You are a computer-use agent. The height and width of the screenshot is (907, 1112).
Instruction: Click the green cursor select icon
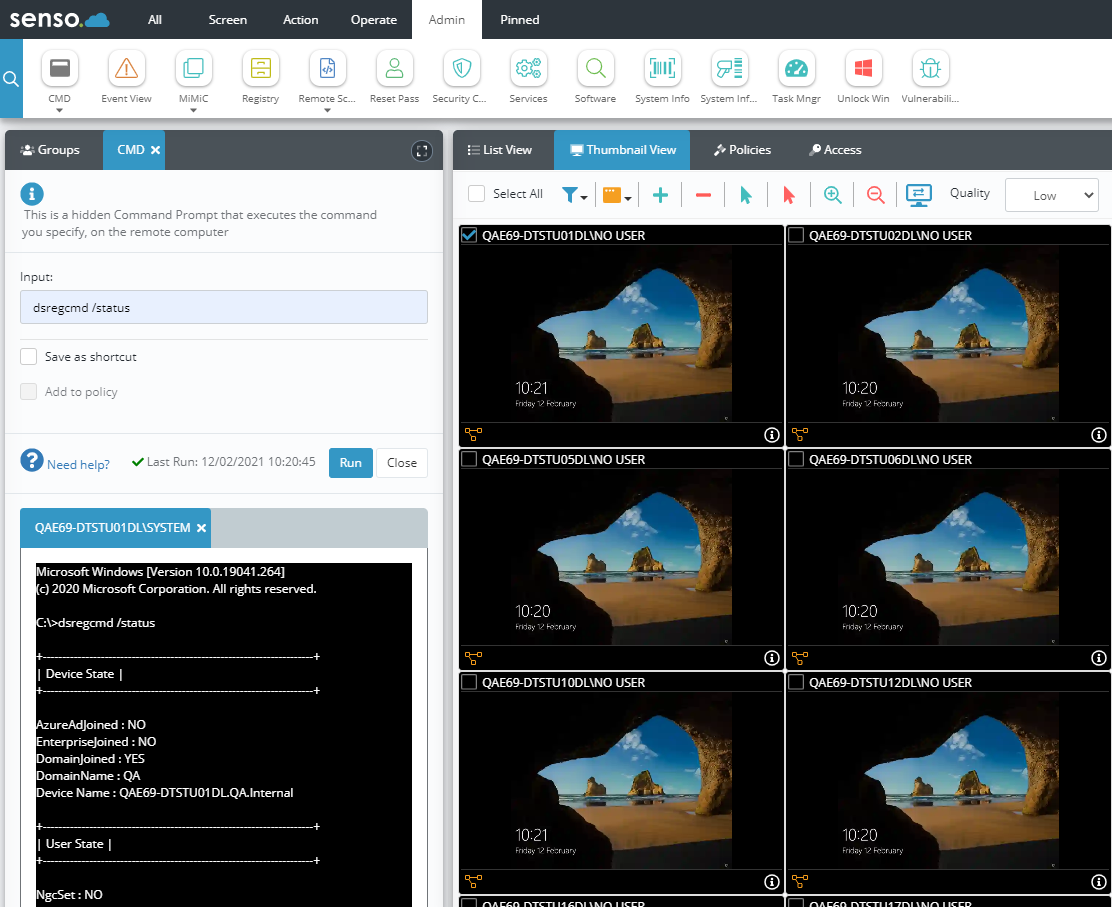point(745,195)
